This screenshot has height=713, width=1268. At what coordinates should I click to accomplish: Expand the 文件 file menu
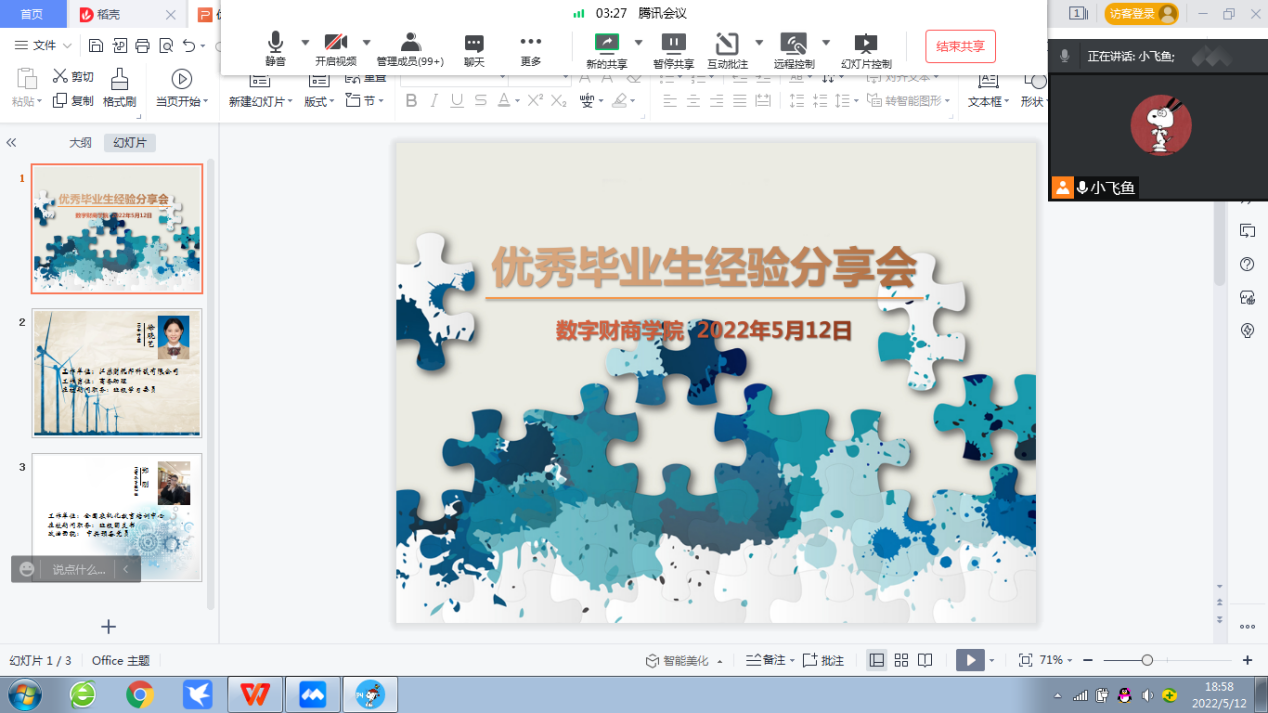tap(44, 45)
